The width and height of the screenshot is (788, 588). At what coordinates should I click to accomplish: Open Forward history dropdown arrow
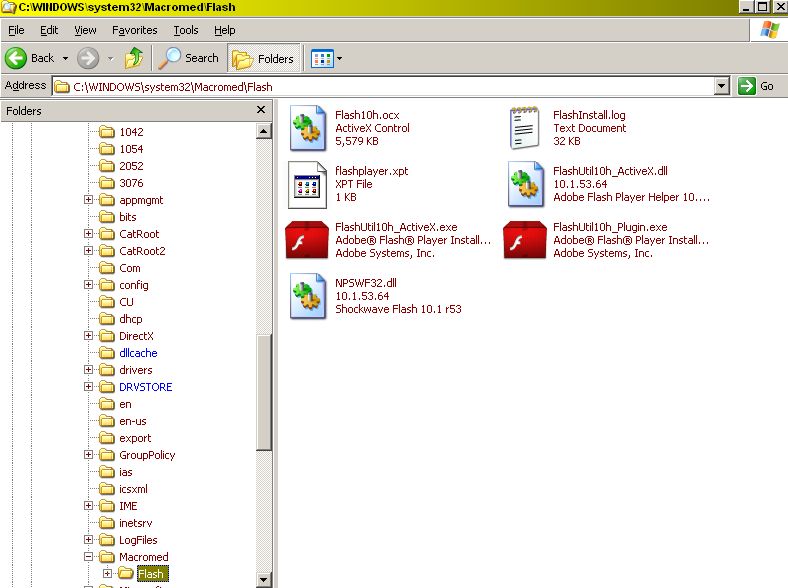coord(111,59)
